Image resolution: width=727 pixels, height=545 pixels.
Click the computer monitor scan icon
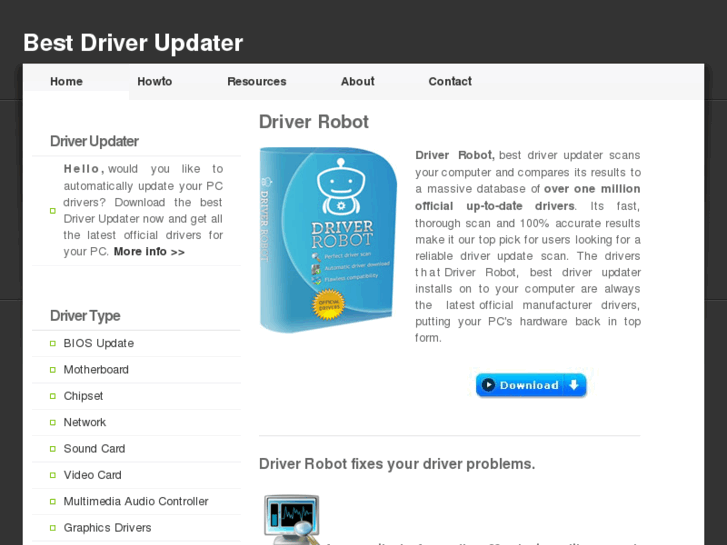[x=292, y=519]
